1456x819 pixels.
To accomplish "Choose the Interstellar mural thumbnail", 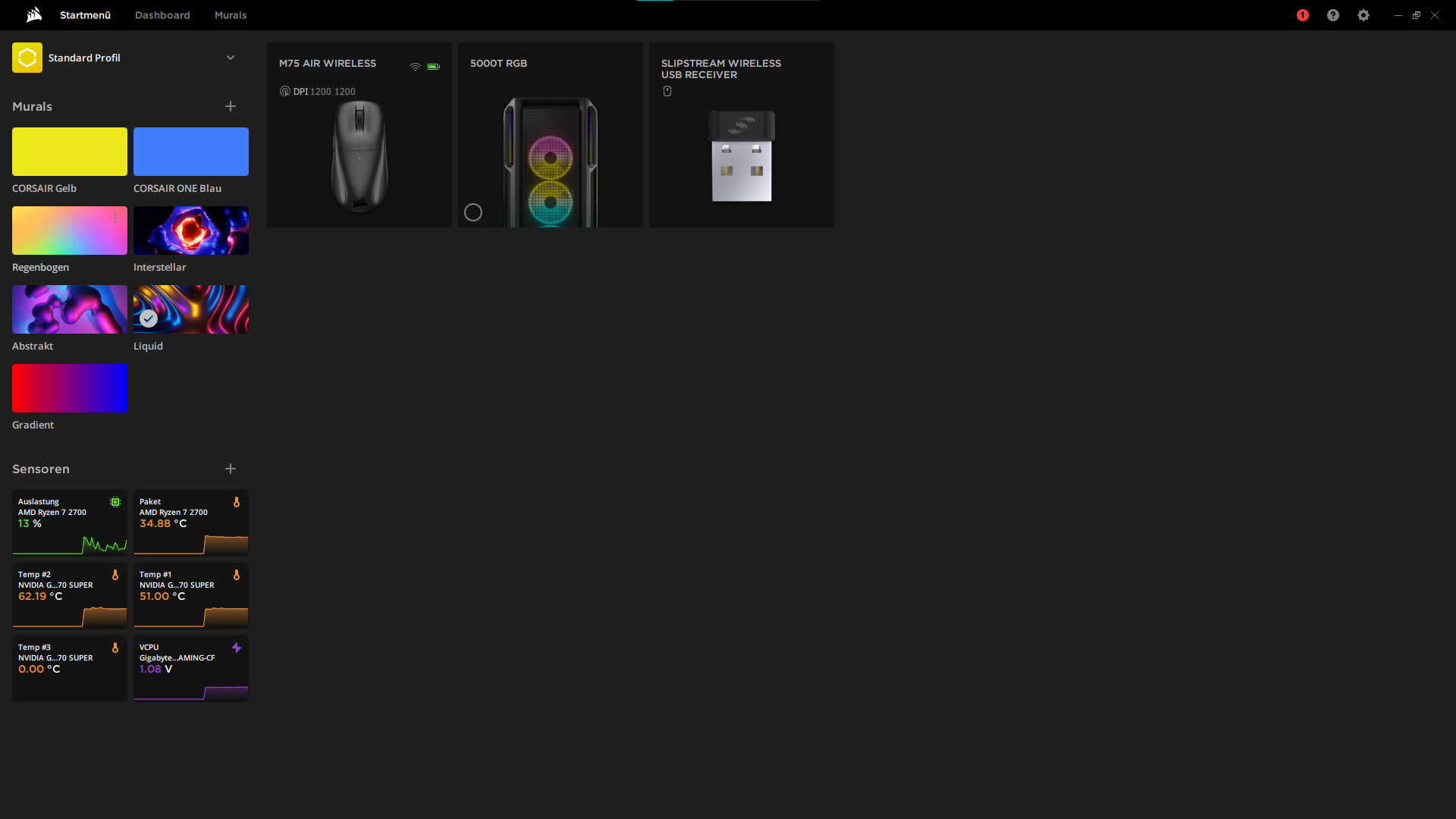I will tap(191, 231).
